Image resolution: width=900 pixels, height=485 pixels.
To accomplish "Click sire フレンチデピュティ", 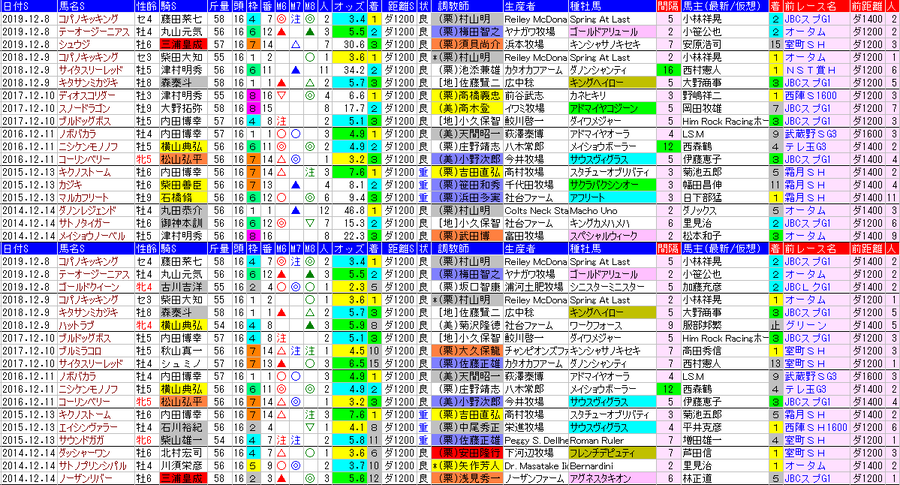I will pyautogui.click(x=604, y=453).
